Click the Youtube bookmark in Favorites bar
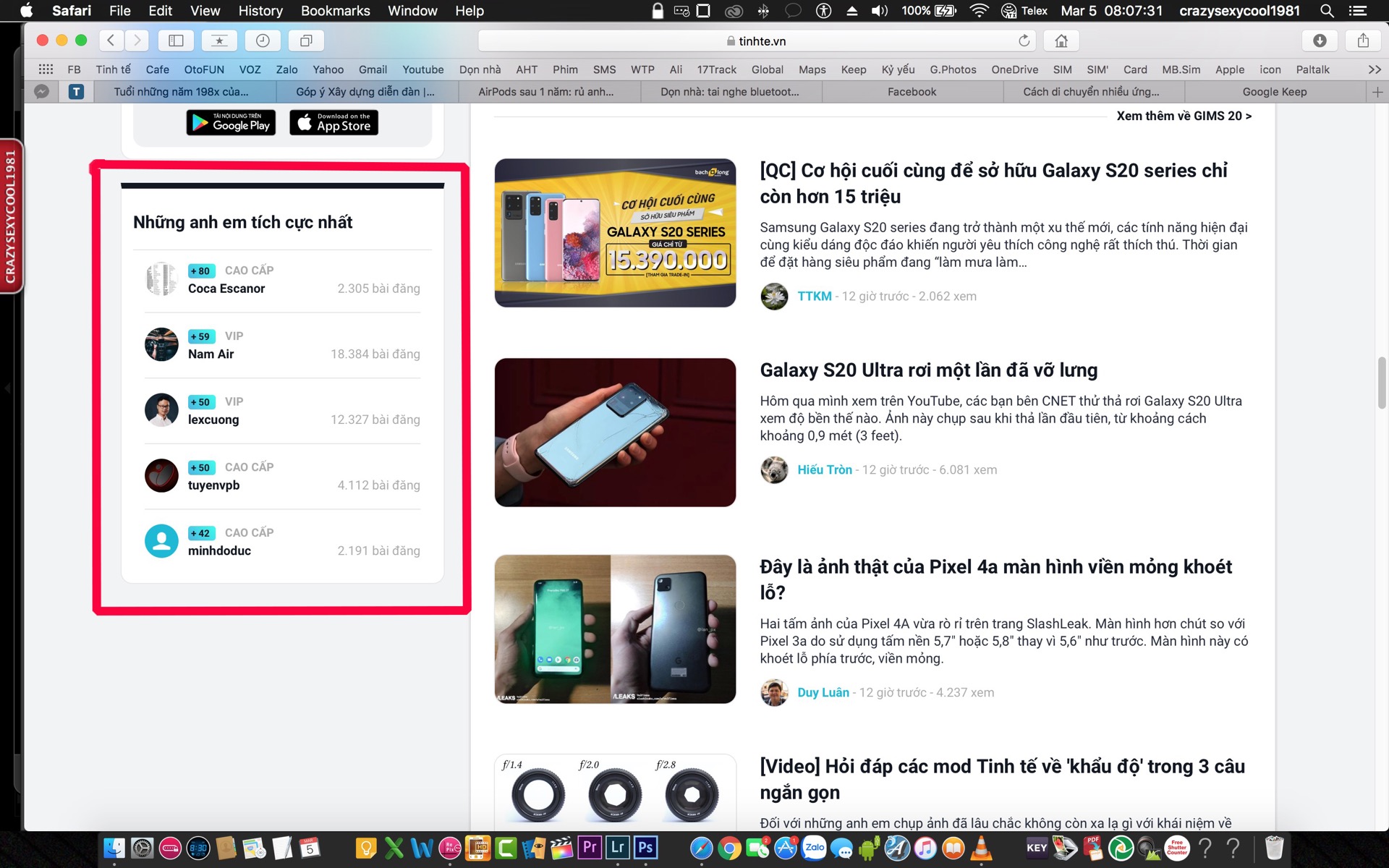This screenshot has height=868, width=1389. (423, 69)
